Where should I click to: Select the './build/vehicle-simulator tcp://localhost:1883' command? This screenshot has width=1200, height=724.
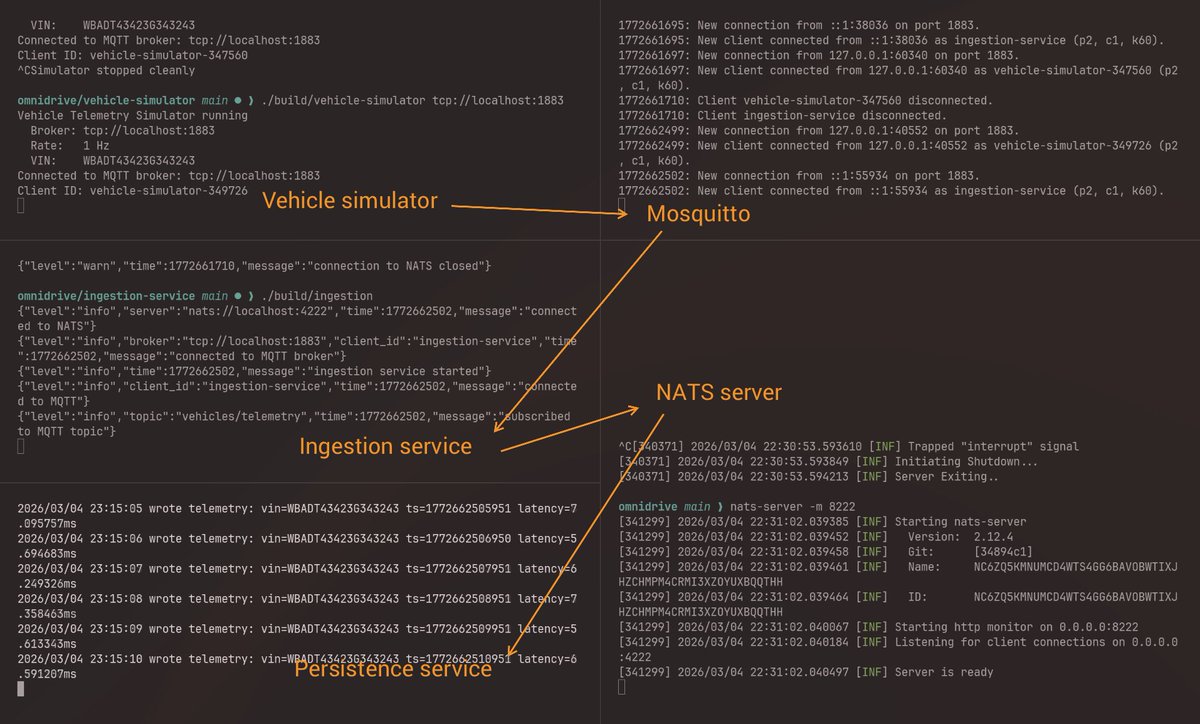412,101
